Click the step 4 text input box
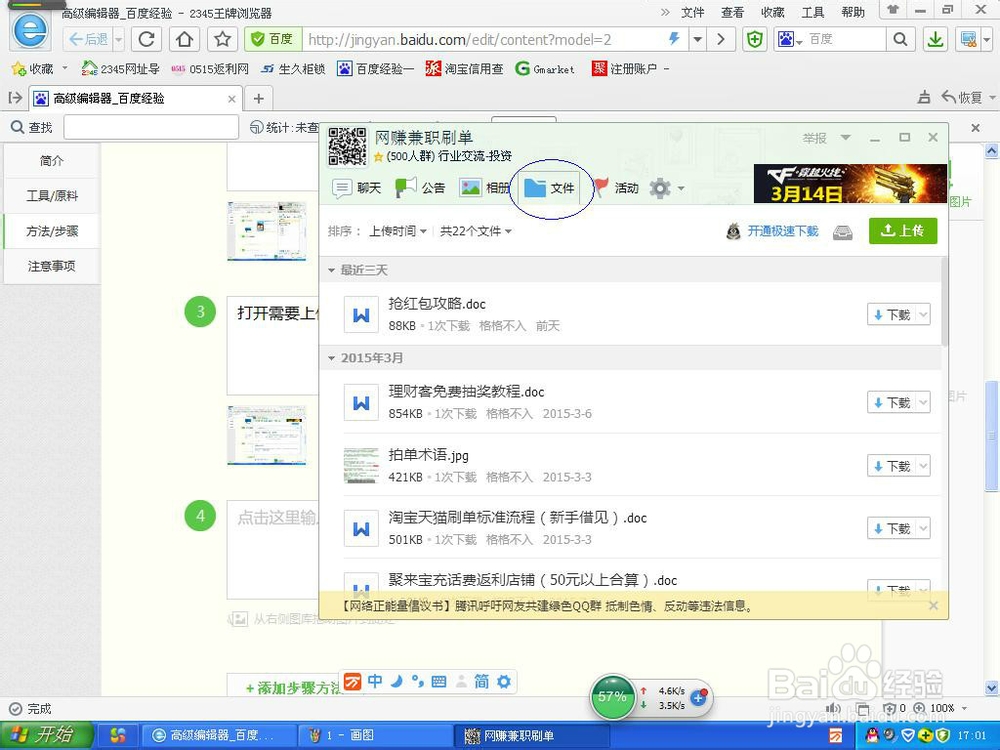This screenshot has width=1000, height=750. [273, 550]
